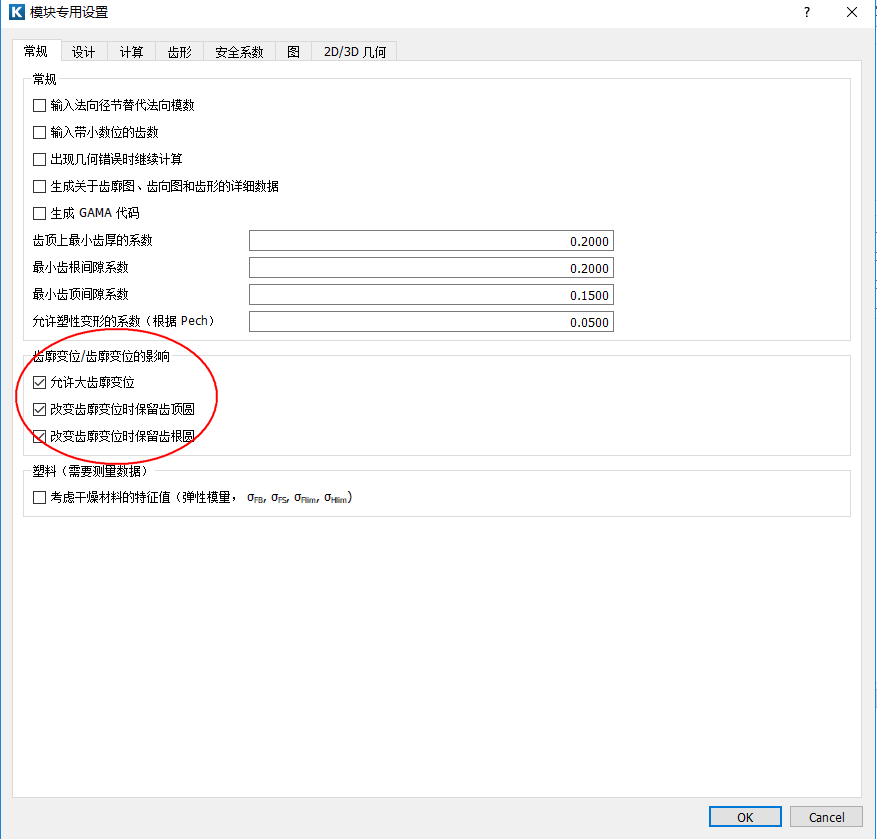Click the Cancel button
877x839 pixels.
pos(826,817)
